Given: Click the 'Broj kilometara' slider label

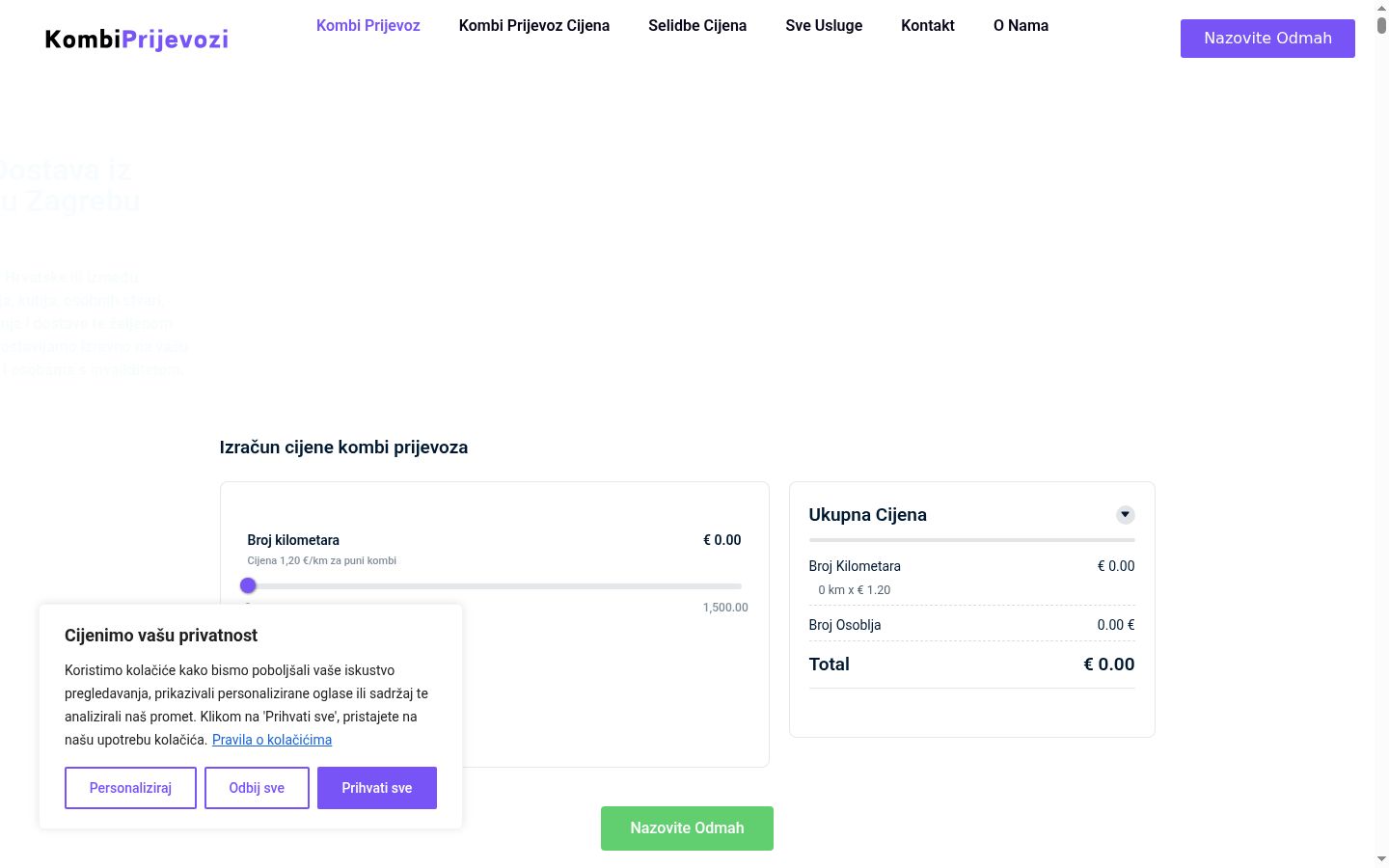Looking at the screenshot, I should (x=293, y=540).
